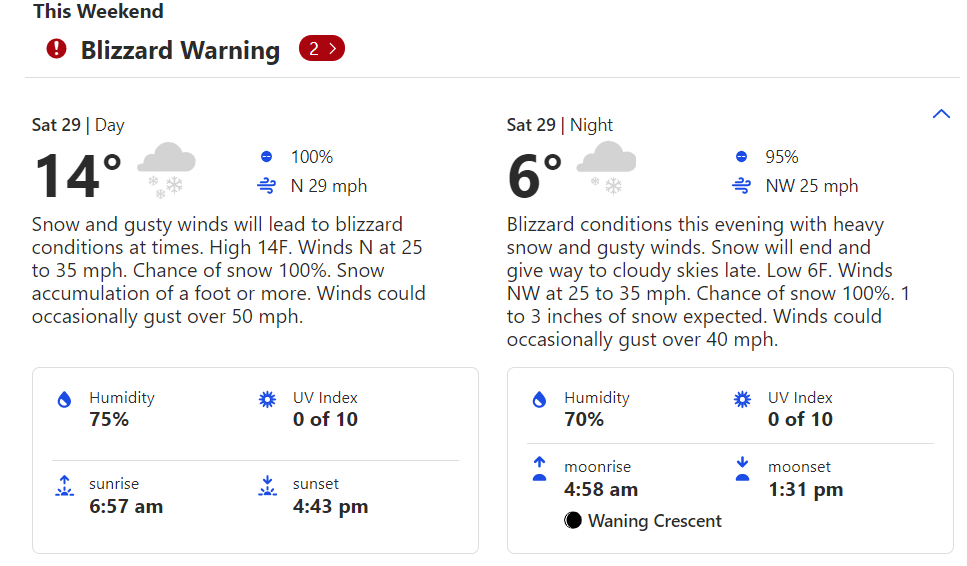Click the nighttime snow cloud icon
The height and width of the screenshot is (566, 967).
click(606, 168)
